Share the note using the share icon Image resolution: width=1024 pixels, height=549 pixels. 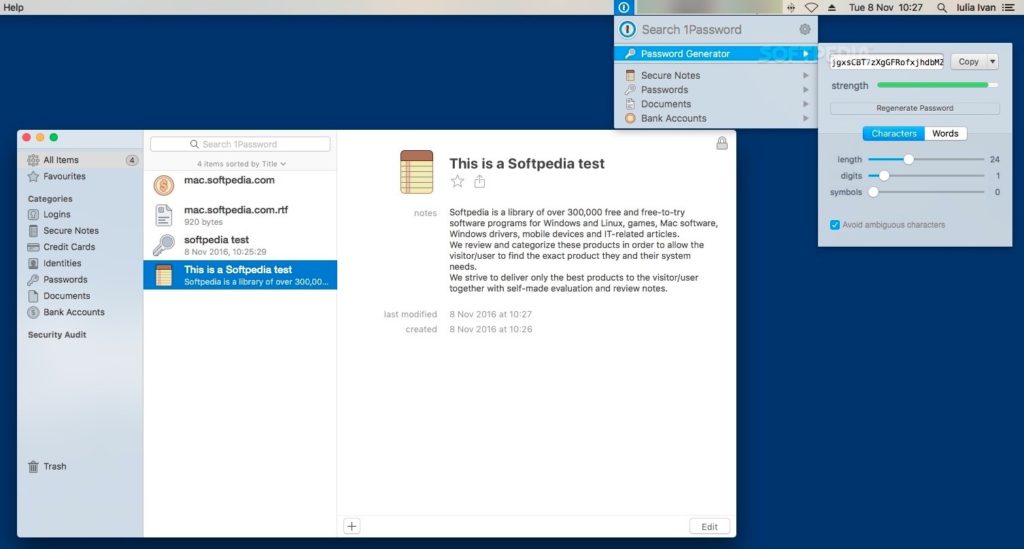(x=479, y=181)
